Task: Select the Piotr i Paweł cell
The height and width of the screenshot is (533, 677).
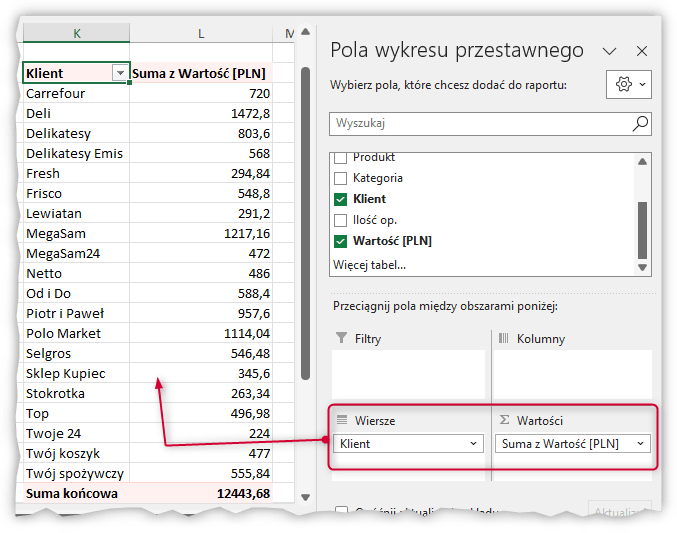Action: coord(76,313)
